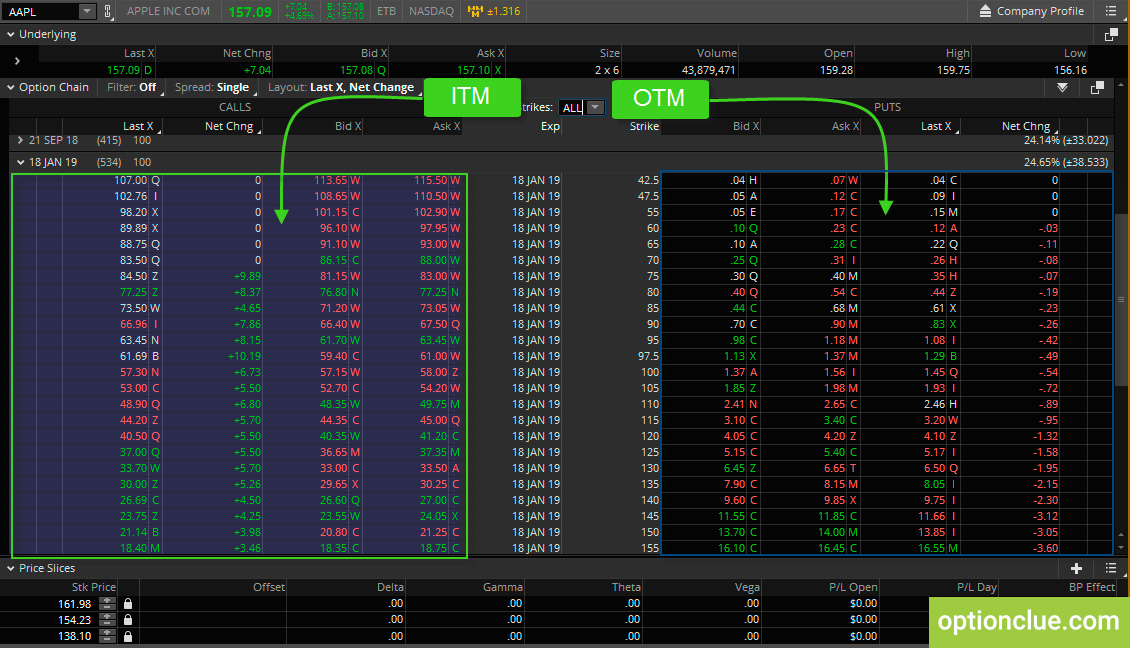Collapse the 18 JAN 19 expiration row
This screenshot has width=1130, height=648.
click(20, 162)
